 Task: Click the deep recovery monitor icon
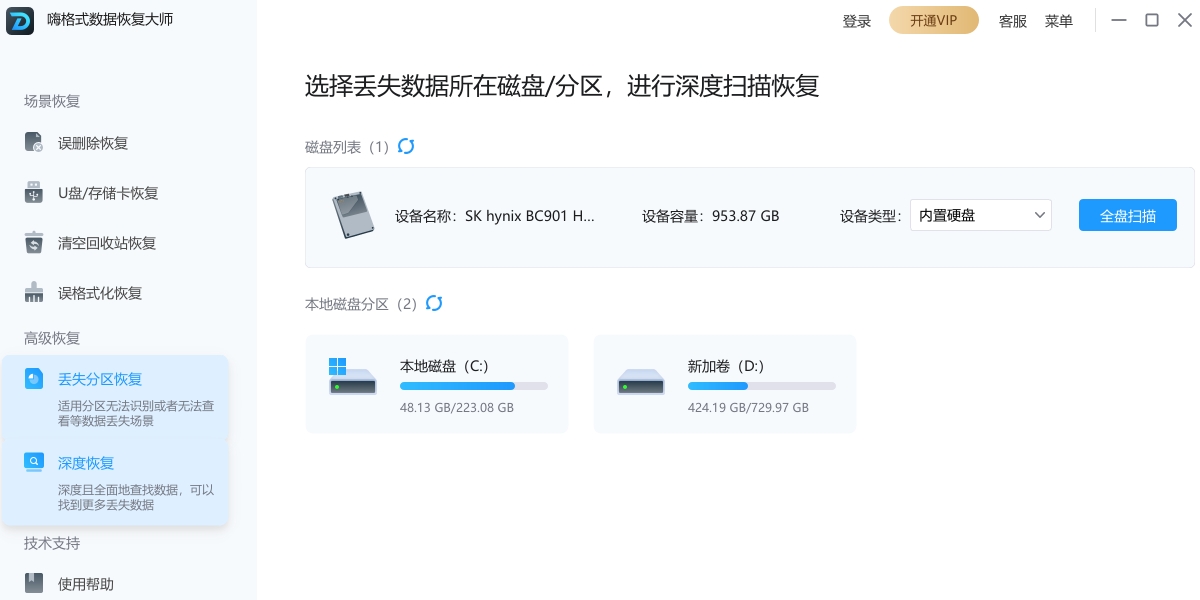click(x=34, y=462)
